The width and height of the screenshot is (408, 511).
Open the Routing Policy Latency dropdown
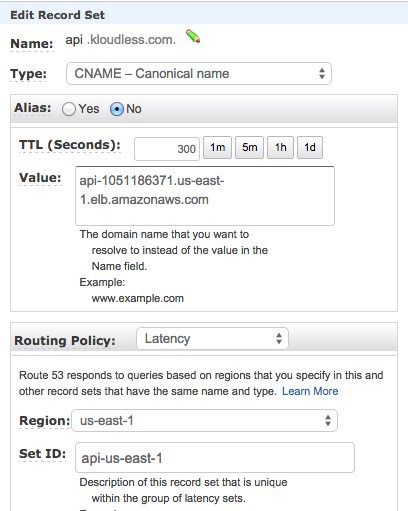pos(212,339)
